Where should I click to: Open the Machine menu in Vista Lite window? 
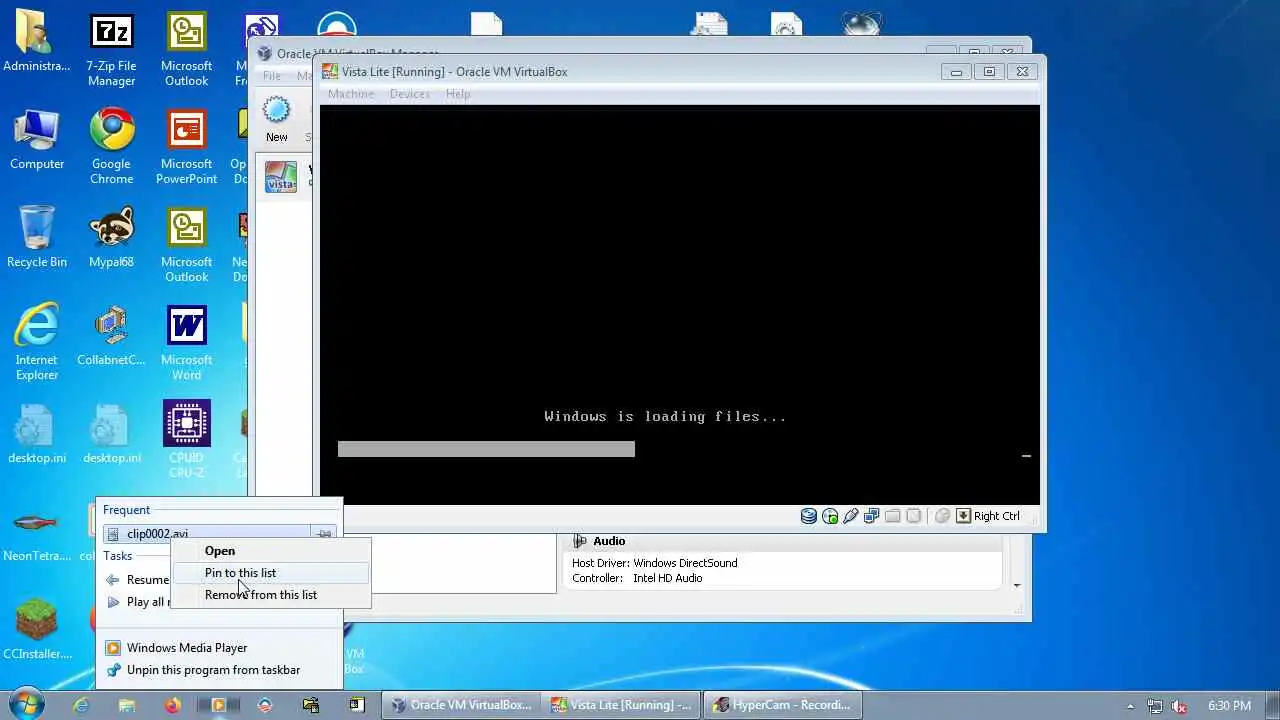point(351,94)
